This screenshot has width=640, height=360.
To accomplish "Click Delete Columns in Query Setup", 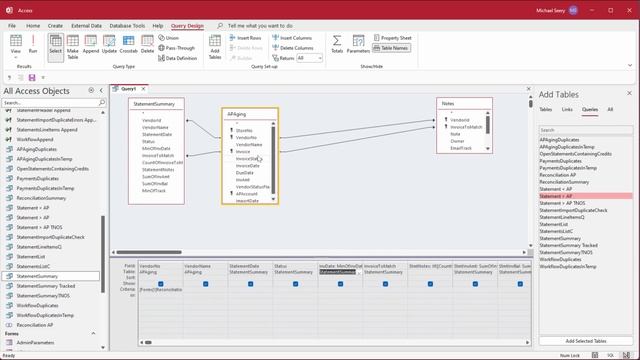I will click(x=293, y=48).
